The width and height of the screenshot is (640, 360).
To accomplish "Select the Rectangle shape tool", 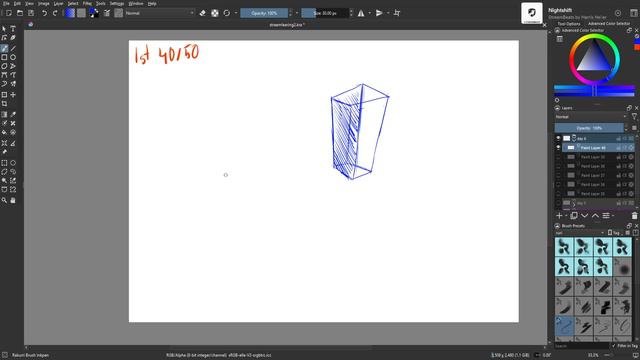I will coord(4,58).
